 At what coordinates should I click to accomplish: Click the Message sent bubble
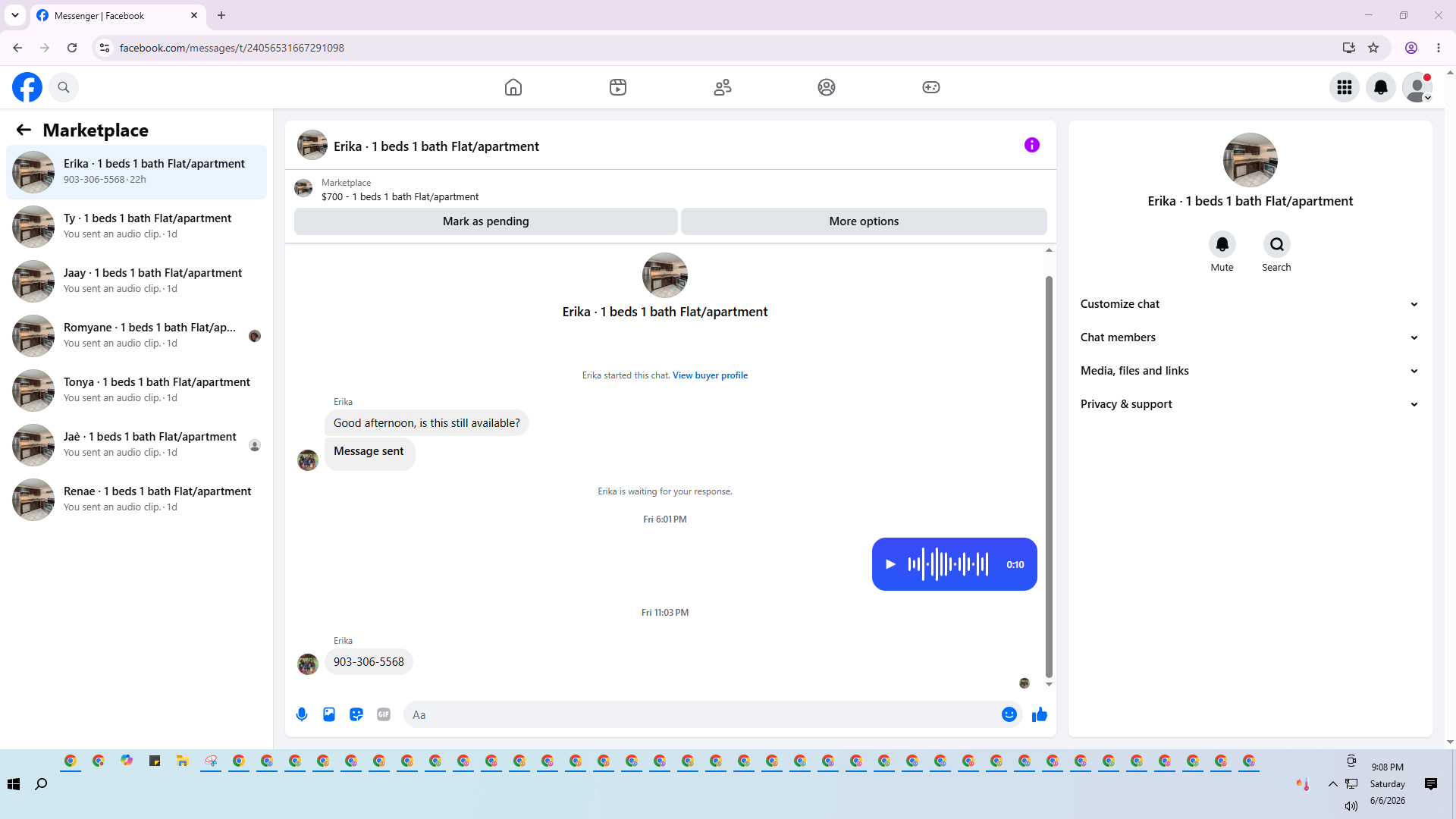pyautogui.click(x=369, y=453)
